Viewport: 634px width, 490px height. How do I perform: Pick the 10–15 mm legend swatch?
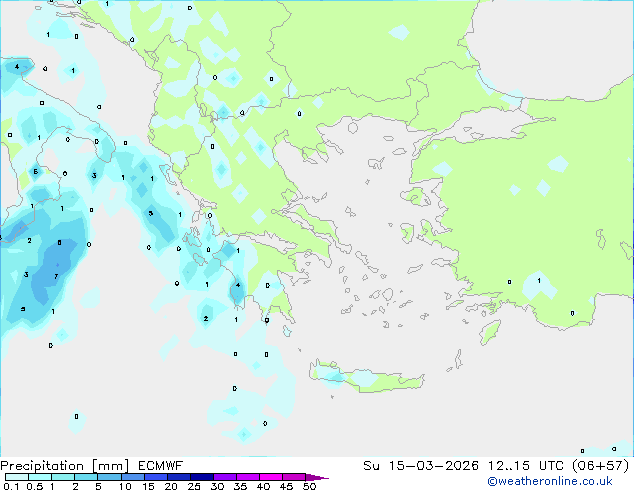[x=132, y=477]
